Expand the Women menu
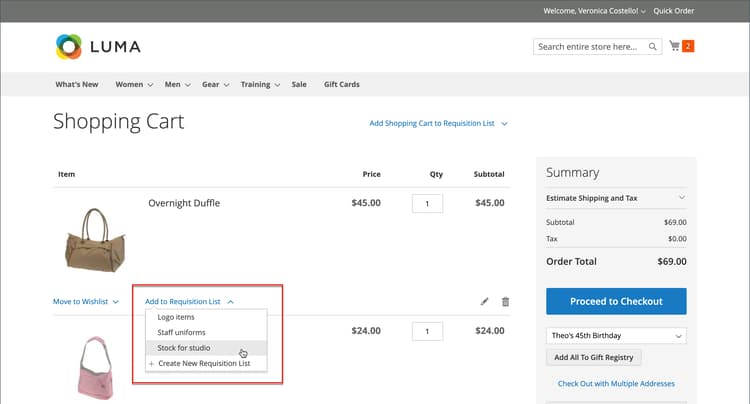This screenshot has height=404, width=750. click(x=134, y=84)
